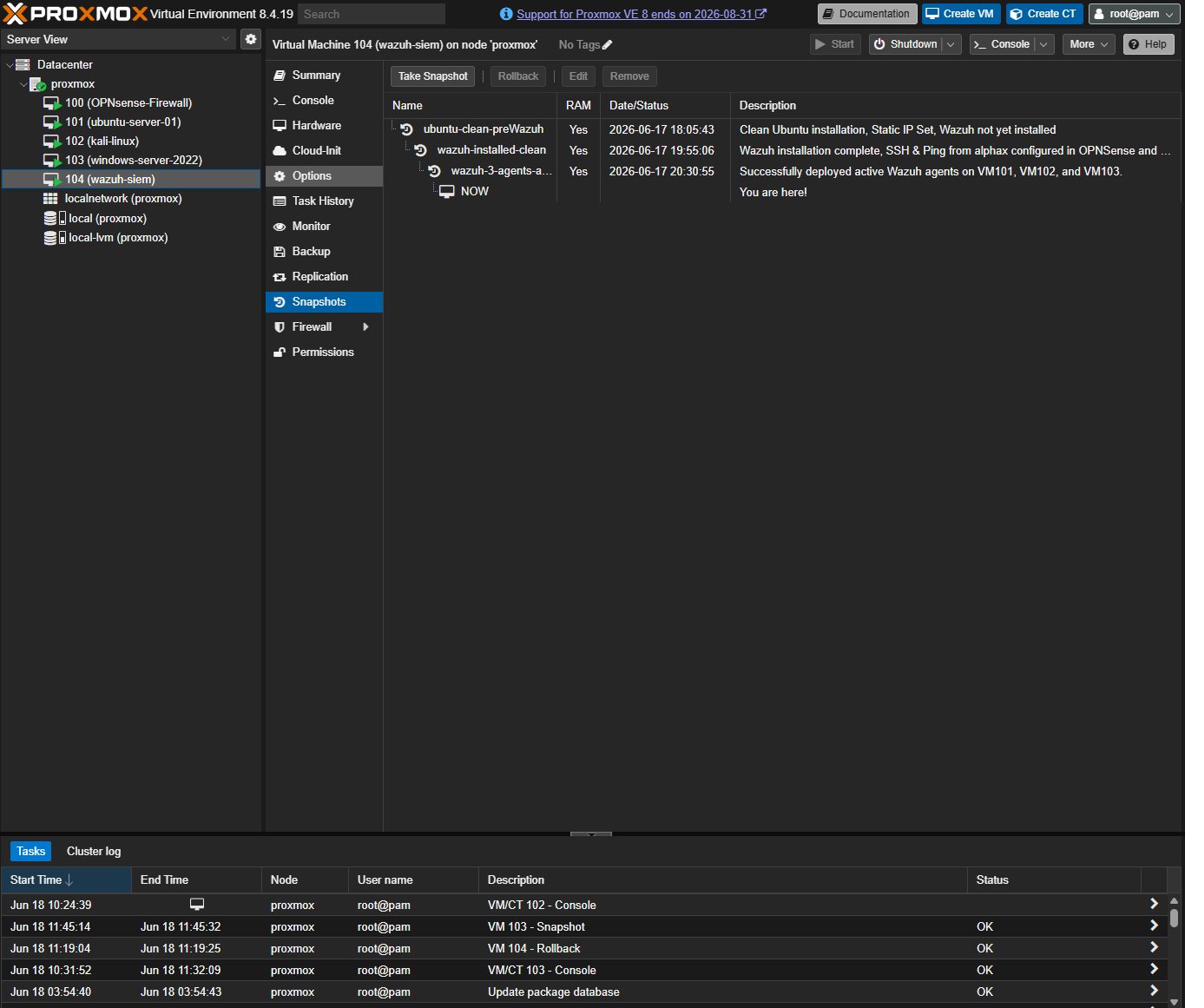
Task: Select the 'You are here!' description text
Action: 773,191
